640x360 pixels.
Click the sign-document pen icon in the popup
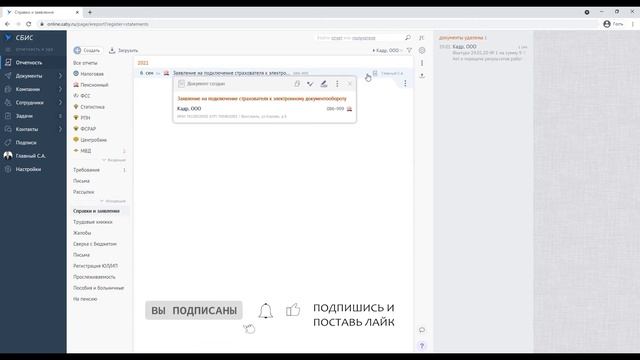(x=324, y=84)
